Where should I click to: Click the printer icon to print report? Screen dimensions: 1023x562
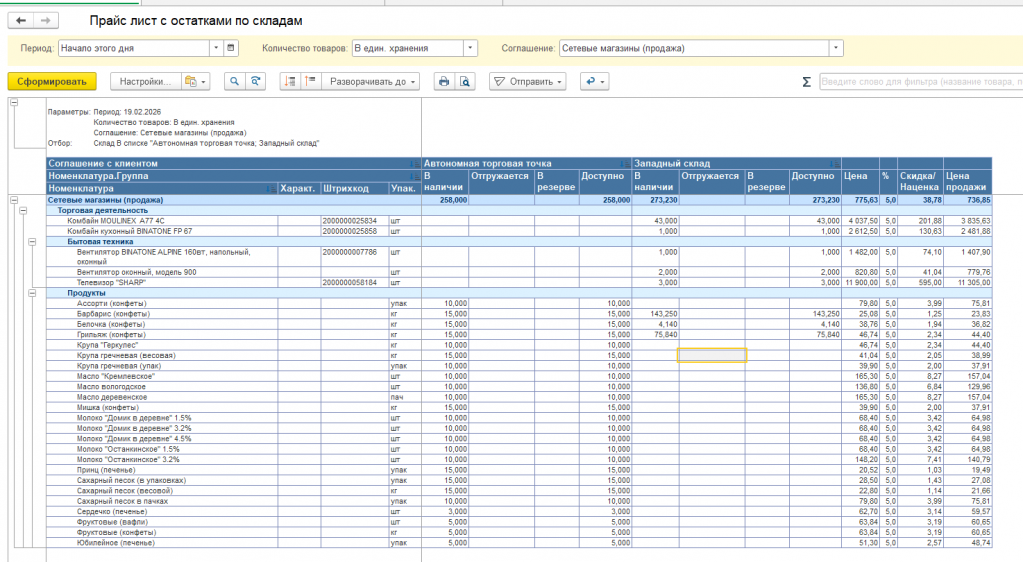pyautogui.click(x=443, y=82)
